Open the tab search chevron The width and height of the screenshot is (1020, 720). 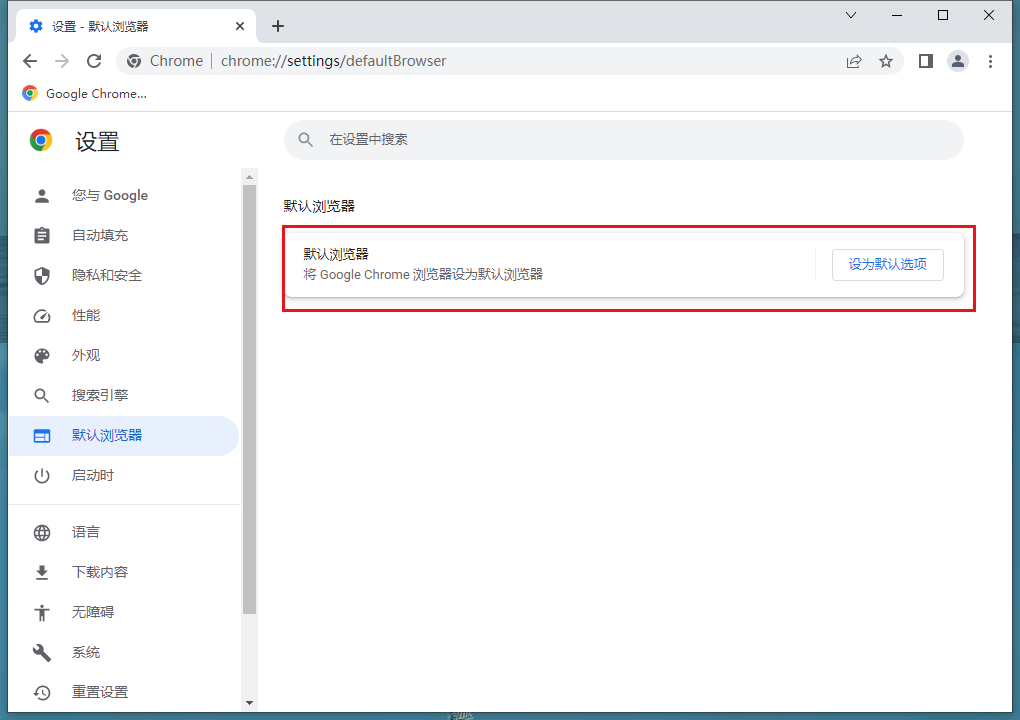pyautogui.click(x=851, y=15)
